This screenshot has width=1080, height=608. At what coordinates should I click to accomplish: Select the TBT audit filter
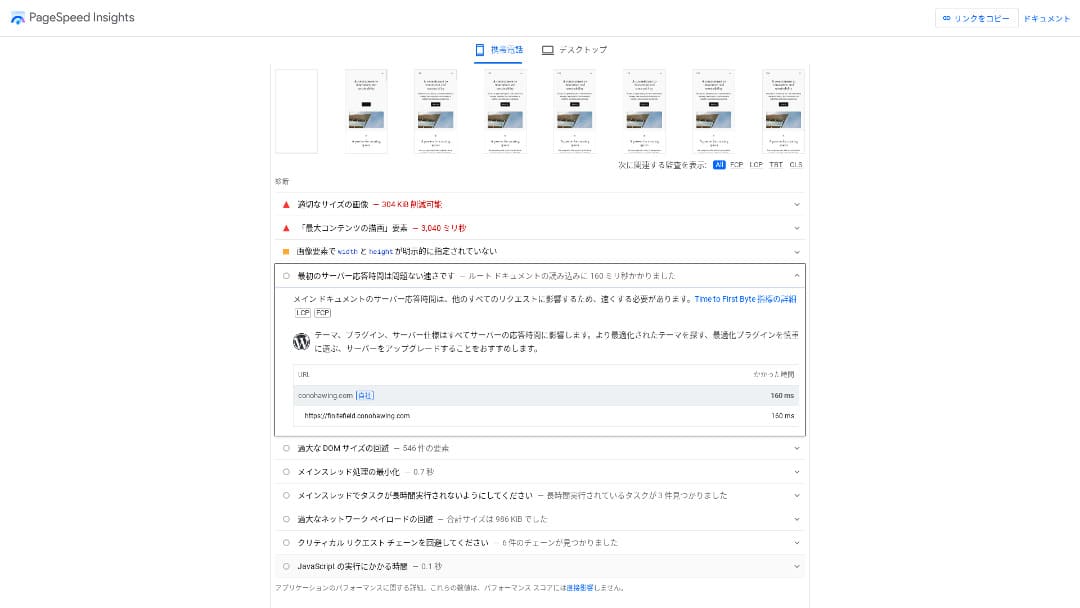(x=776, y=164)
